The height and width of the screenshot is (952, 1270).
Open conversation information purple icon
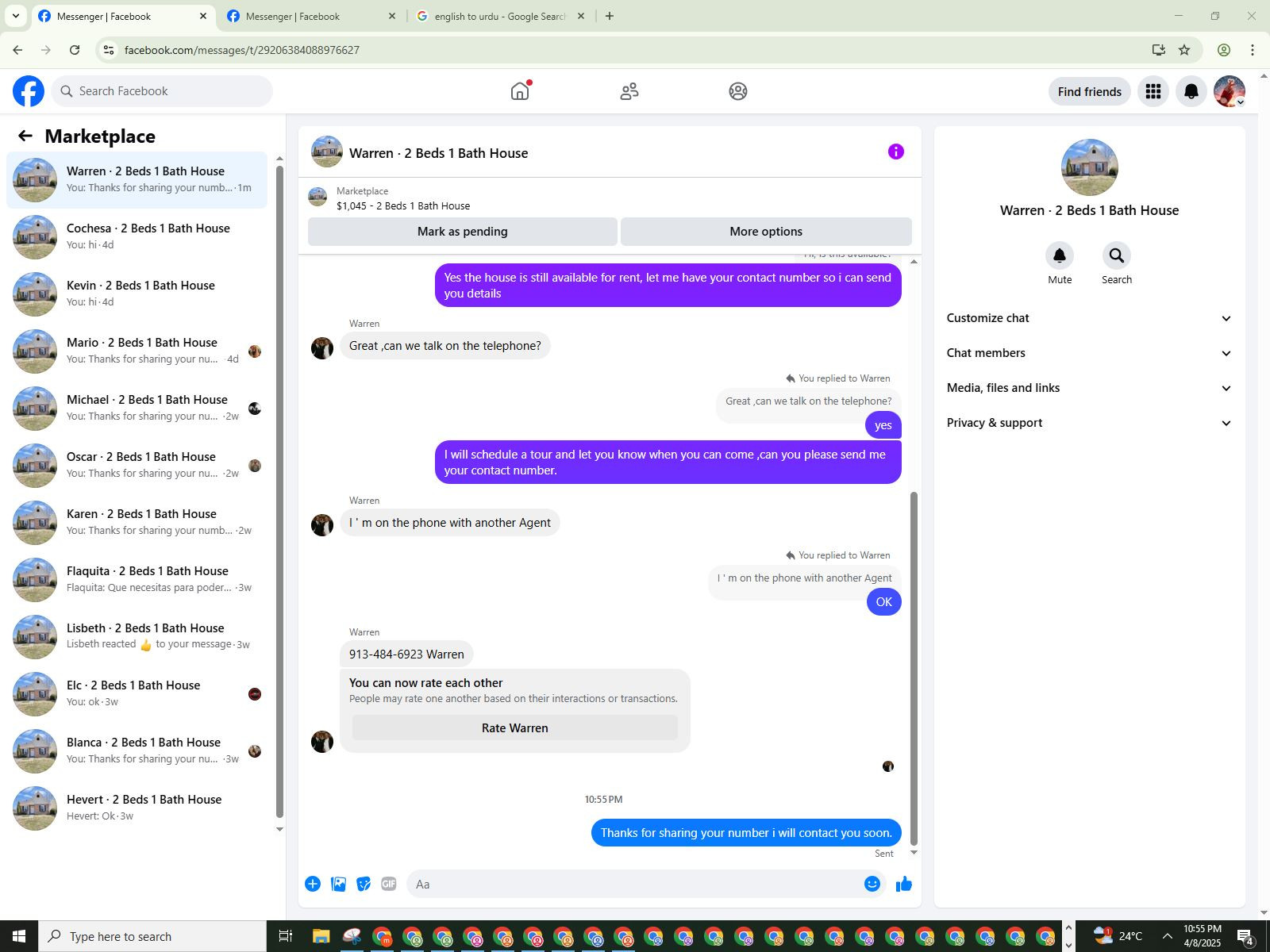coord(896,152)
